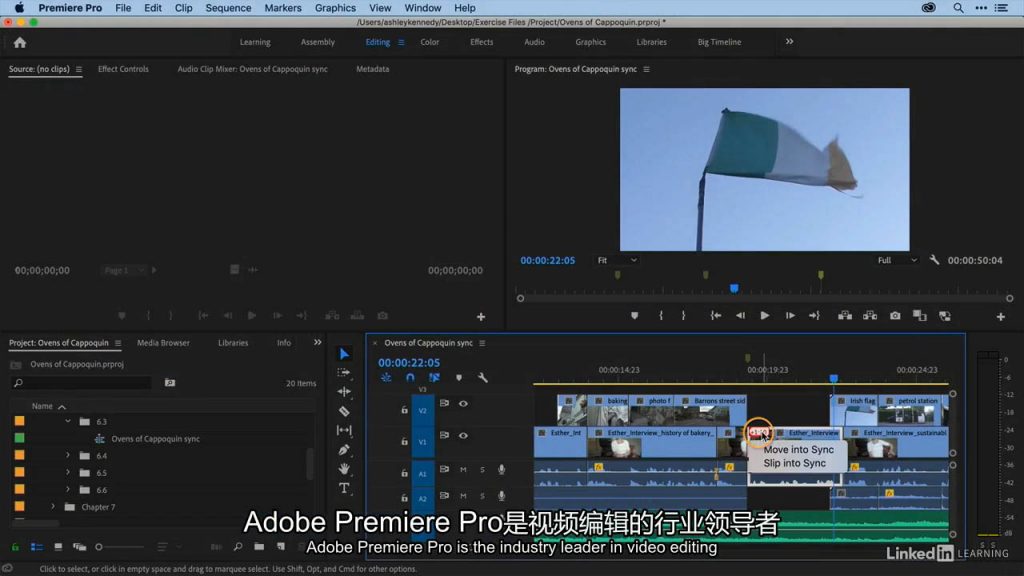Step forward one frame in Program monitor
Screen dimensions: 1024x576
790,315
